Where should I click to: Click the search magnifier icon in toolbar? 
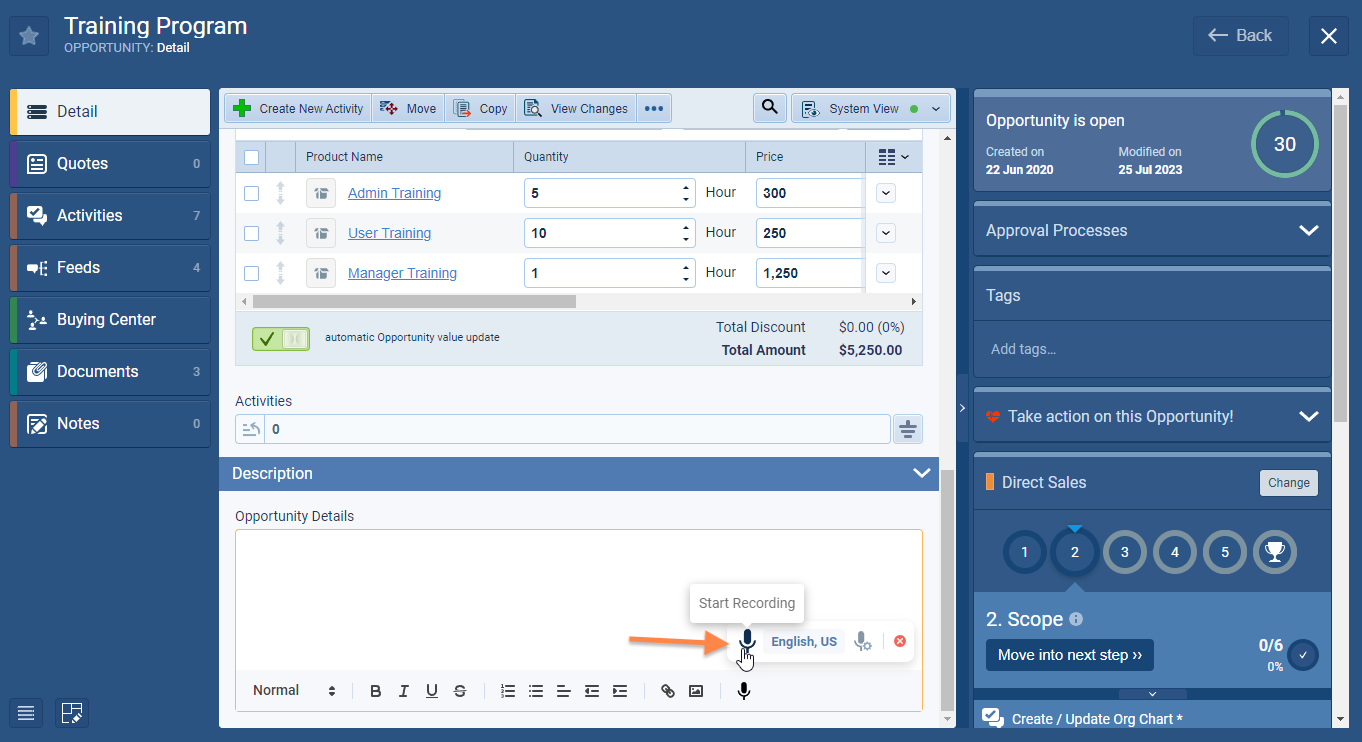[x=769, y=108]
